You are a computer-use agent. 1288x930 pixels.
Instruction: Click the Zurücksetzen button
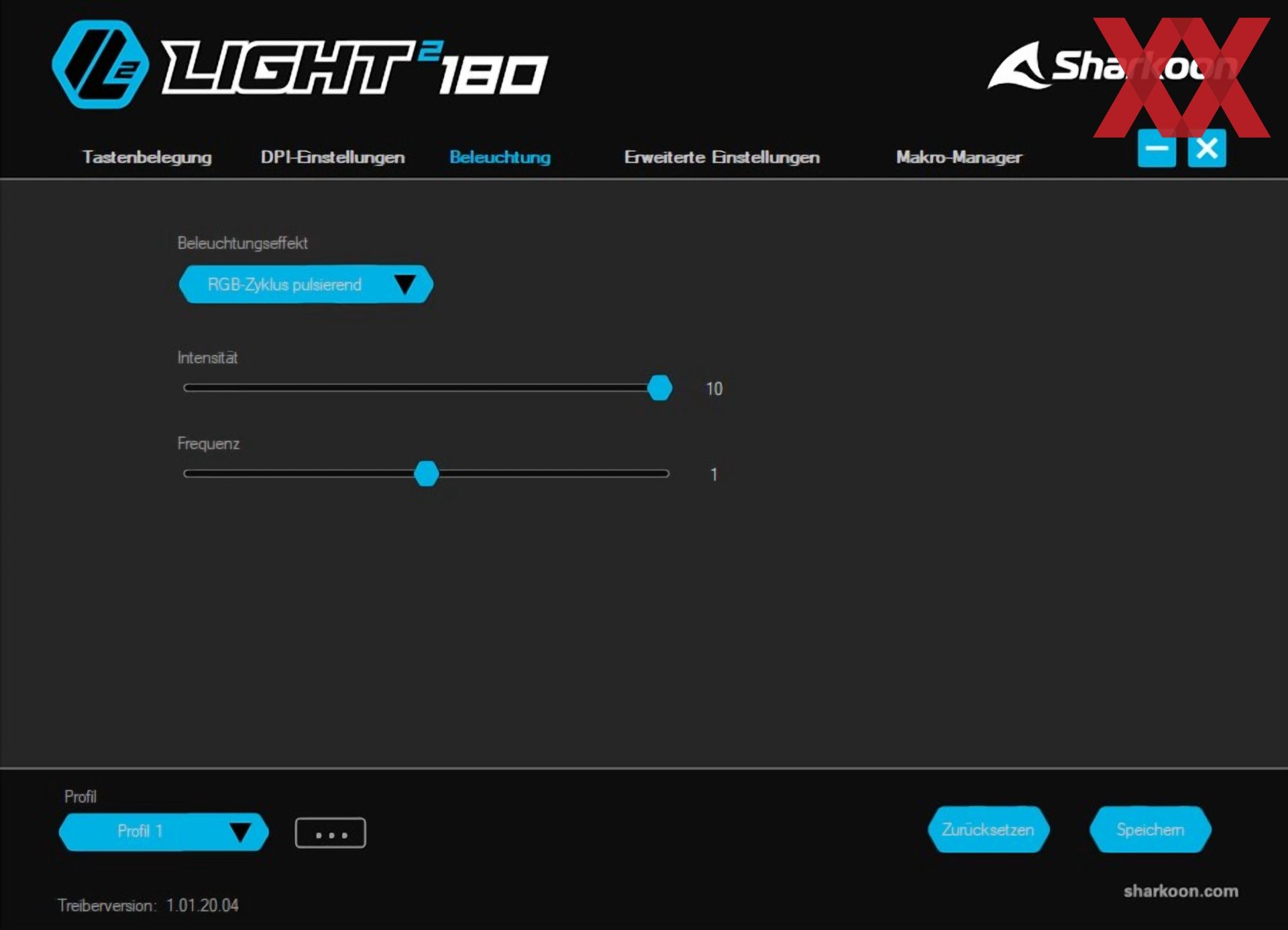point(988,830)
